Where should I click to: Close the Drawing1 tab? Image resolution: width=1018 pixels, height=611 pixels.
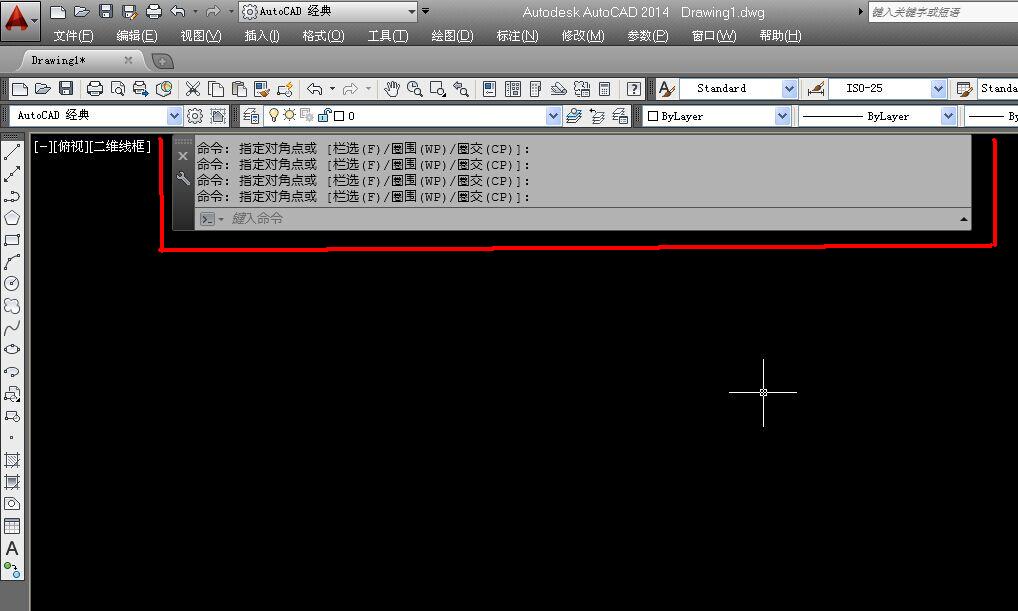[128, 60]
